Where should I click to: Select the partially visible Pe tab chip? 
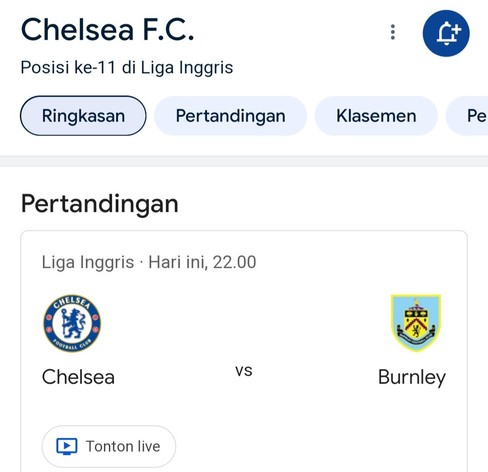click(467, 116)
